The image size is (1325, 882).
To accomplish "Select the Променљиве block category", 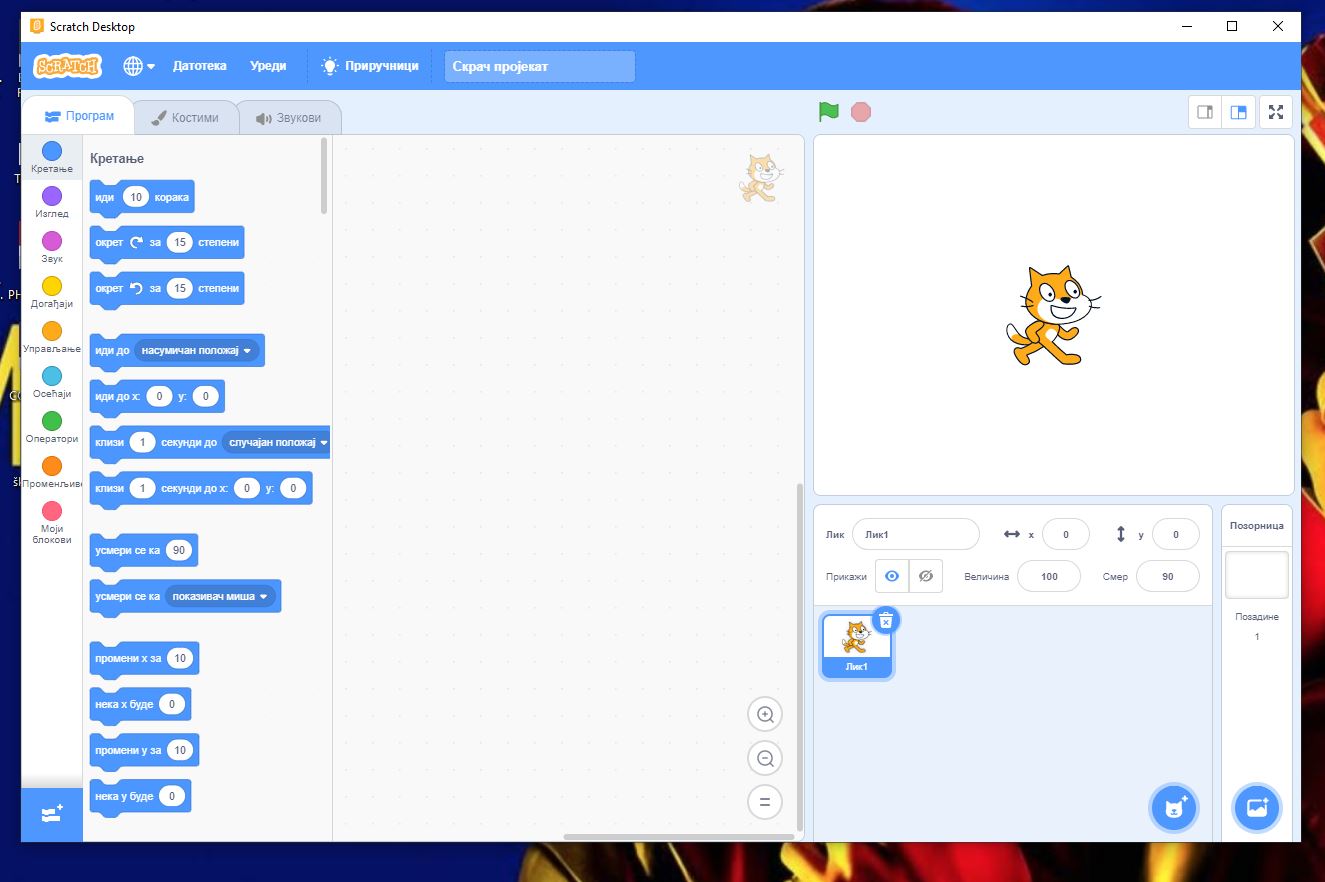I will pos(52,472).
